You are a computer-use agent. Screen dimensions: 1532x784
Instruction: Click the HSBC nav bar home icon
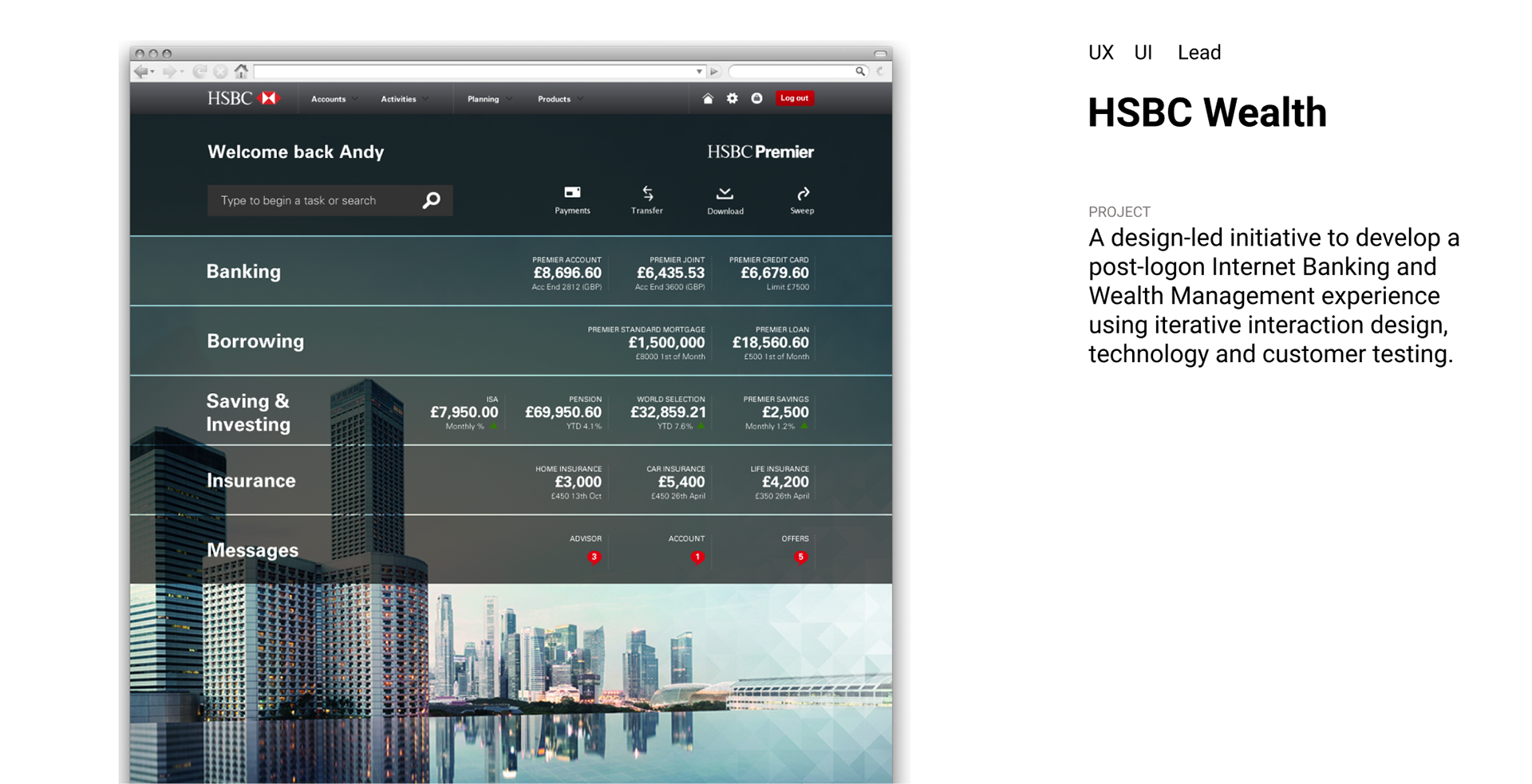(x=707, y=98)
